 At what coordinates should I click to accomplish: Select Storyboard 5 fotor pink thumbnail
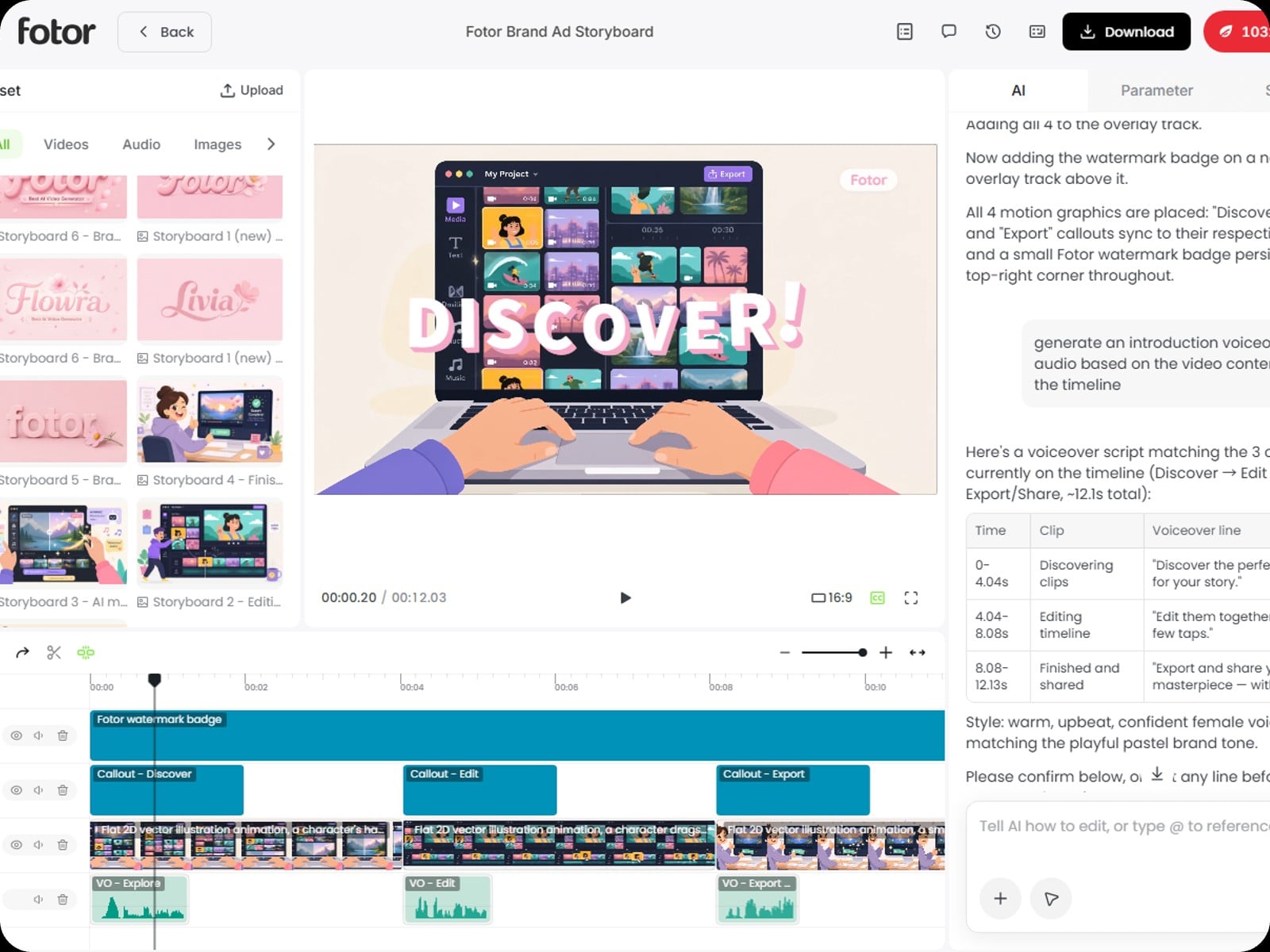[x=62, y=421]
